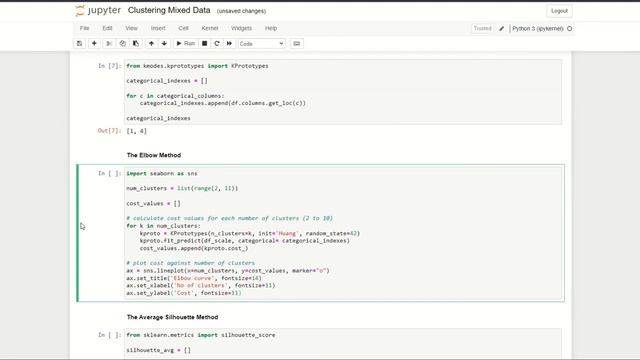Open the File menu
This screenshot has width=640, height=360.
click(84, 28)
